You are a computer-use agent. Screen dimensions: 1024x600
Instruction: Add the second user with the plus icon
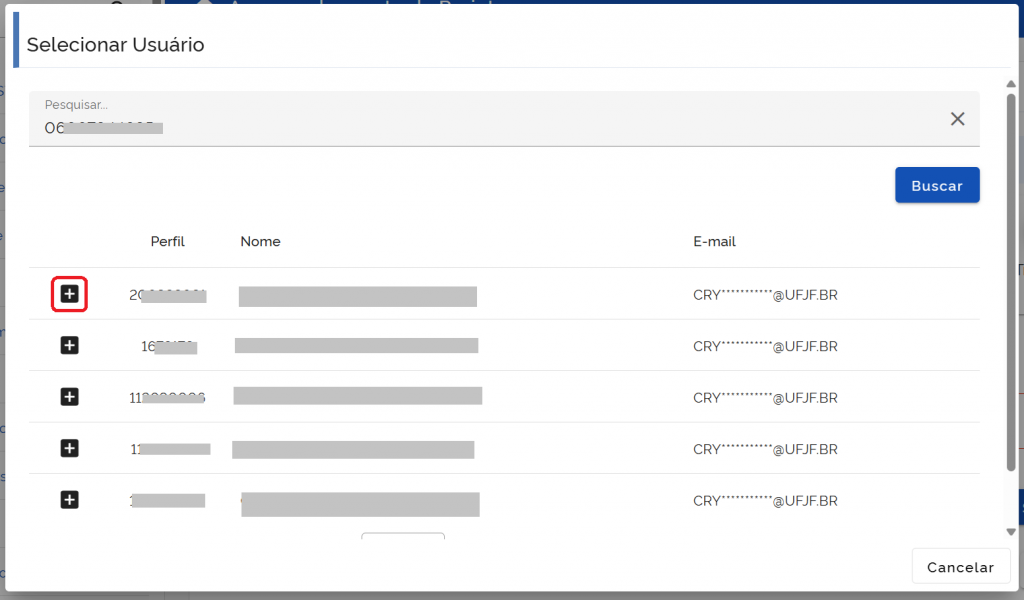tap(69, 345)
